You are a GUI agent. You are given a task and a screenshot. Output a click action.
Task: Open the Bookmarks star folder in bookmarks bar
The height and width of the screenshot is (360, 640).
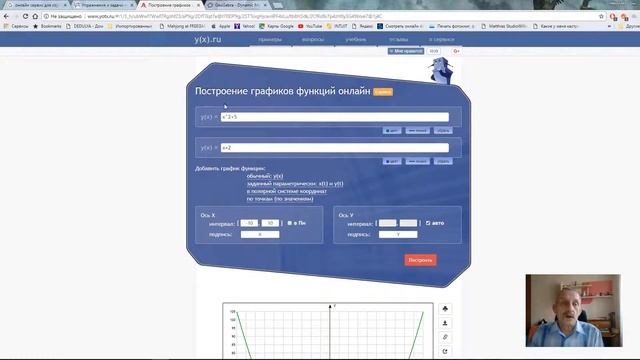pyautogui.click(x=47, y=26)
